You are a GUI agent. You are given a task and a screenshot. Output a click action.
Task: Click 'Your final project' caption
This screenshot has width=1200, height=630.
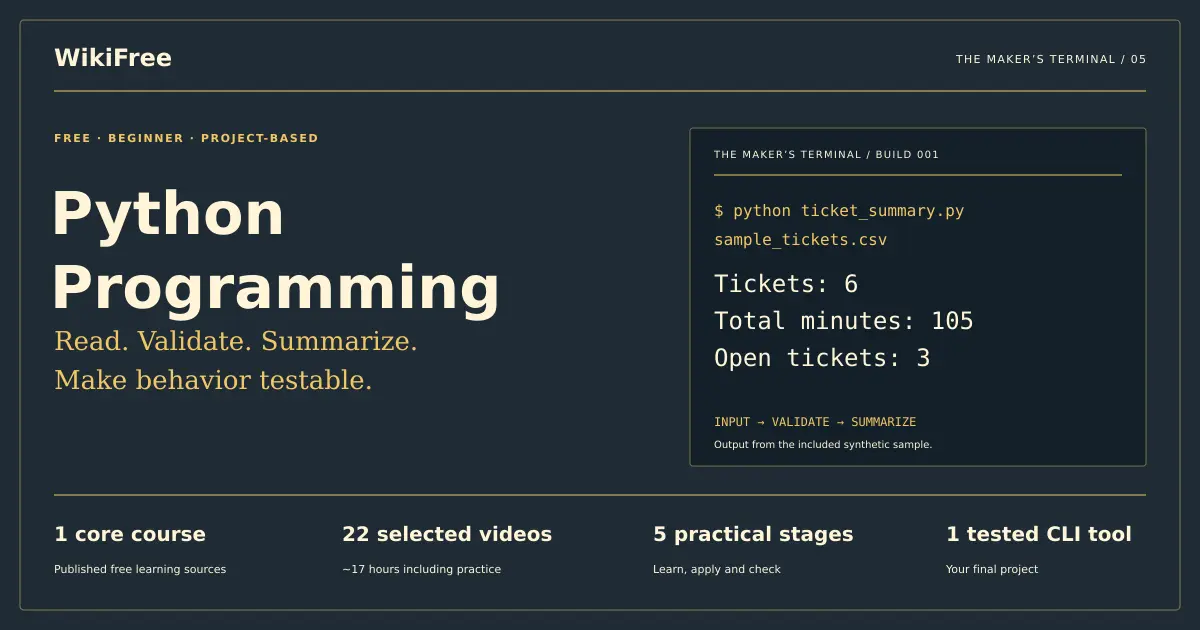point(992,569)
